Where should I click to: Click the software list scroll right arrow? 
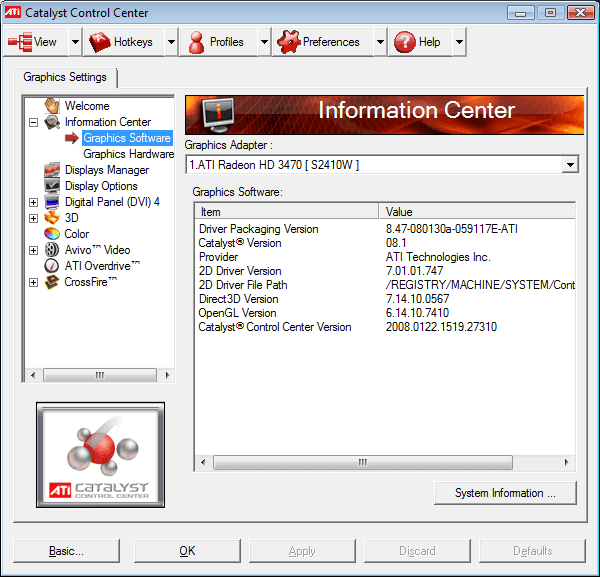click(566, 462)
